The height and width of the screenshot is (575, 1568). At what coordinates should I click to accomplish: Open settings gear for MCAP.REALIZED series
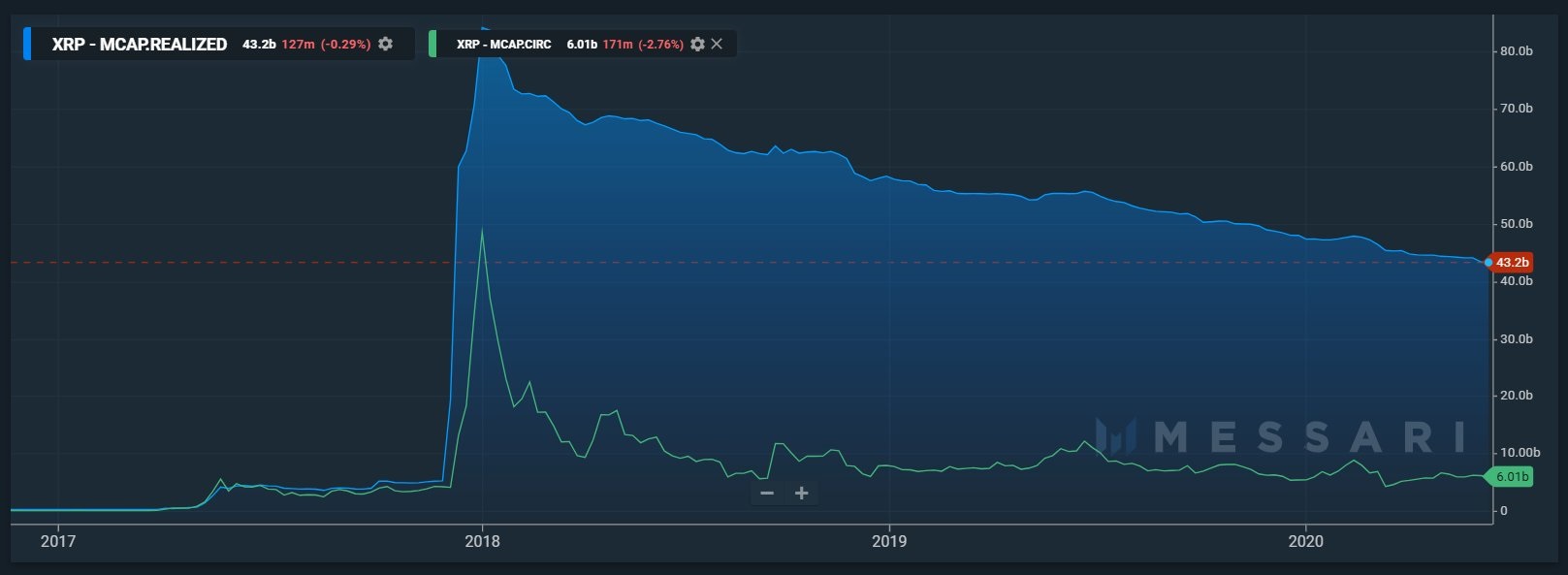[x=386, y=44]
